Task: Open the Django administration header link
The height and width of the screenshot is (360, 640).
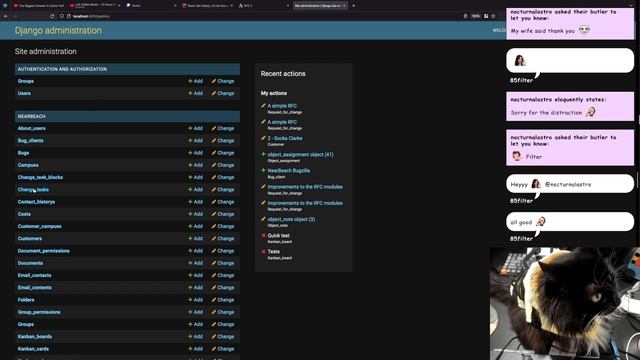Action: [x=58, y=31]
